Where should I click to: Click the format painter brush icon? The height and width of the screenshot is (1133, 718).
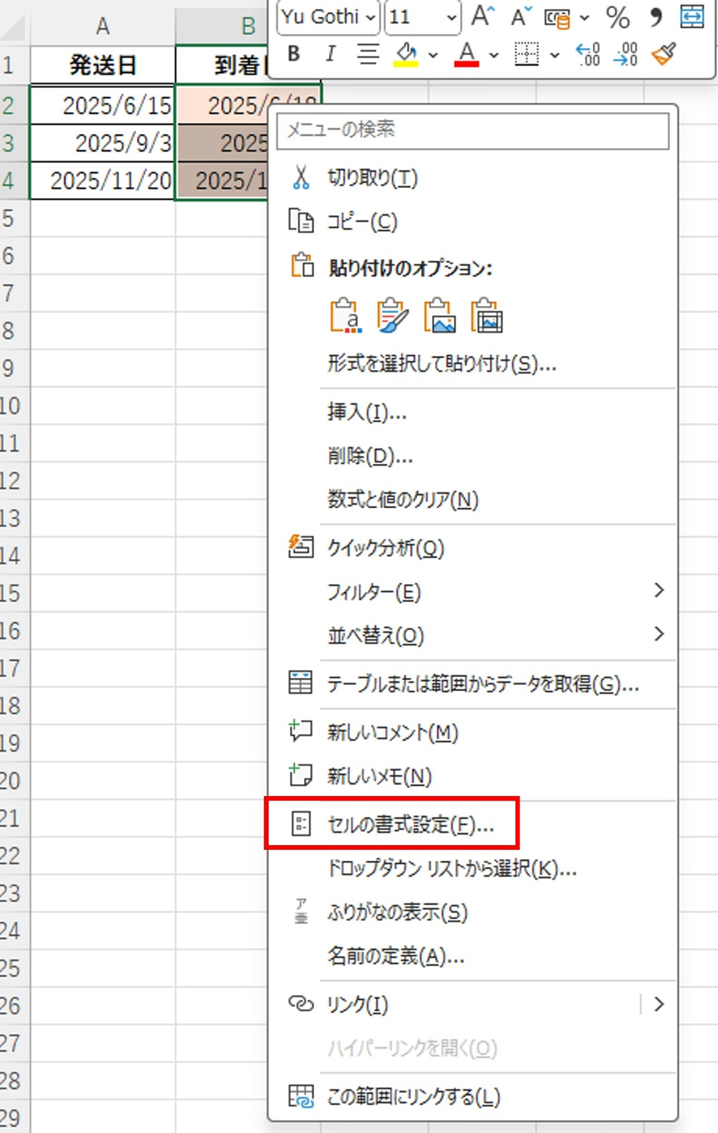pos(664,54)
